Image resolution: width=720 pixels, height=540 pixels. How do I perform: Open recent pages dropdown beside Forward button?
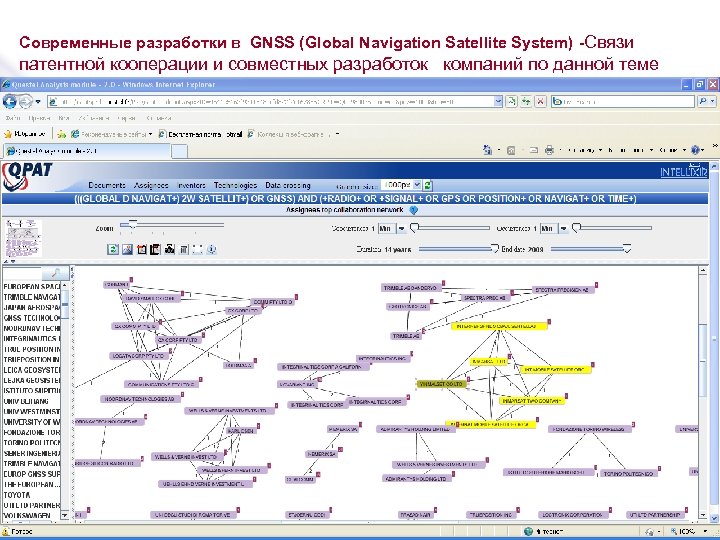(x=38, y=101)
